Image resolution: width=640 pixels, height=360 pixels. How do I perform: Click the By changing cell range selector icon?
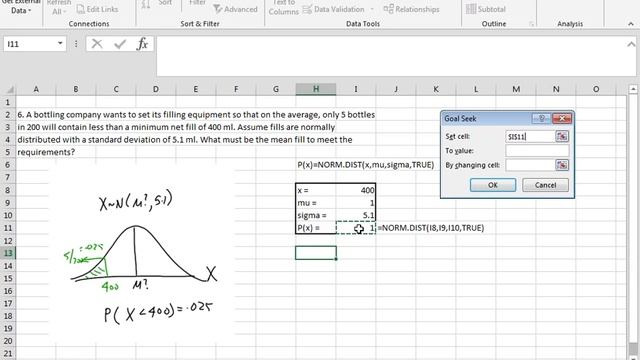pos(562,165)
